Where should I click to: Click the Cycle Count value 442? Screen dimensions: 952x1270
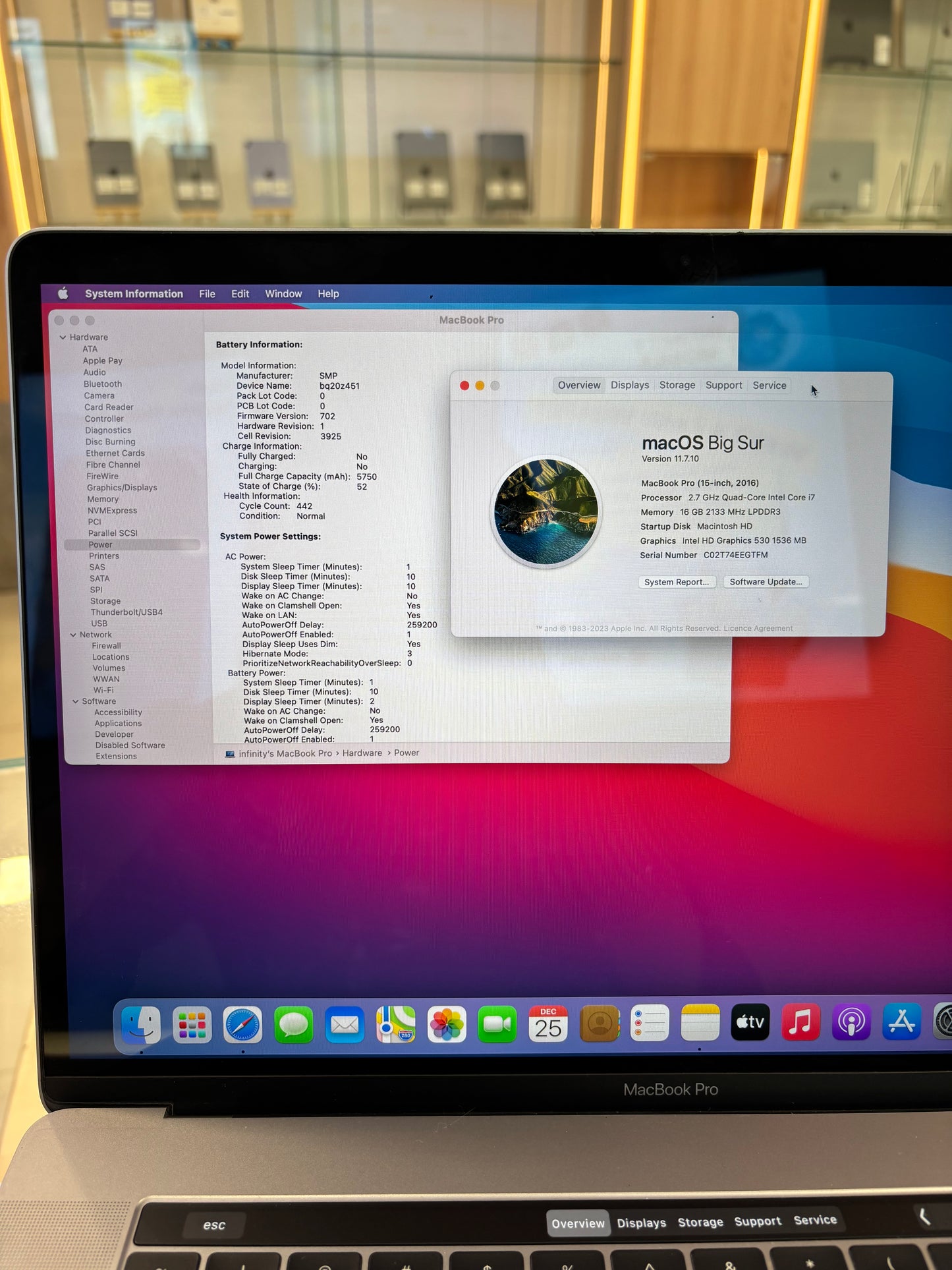pyautogui.click(x=304, y=507)
